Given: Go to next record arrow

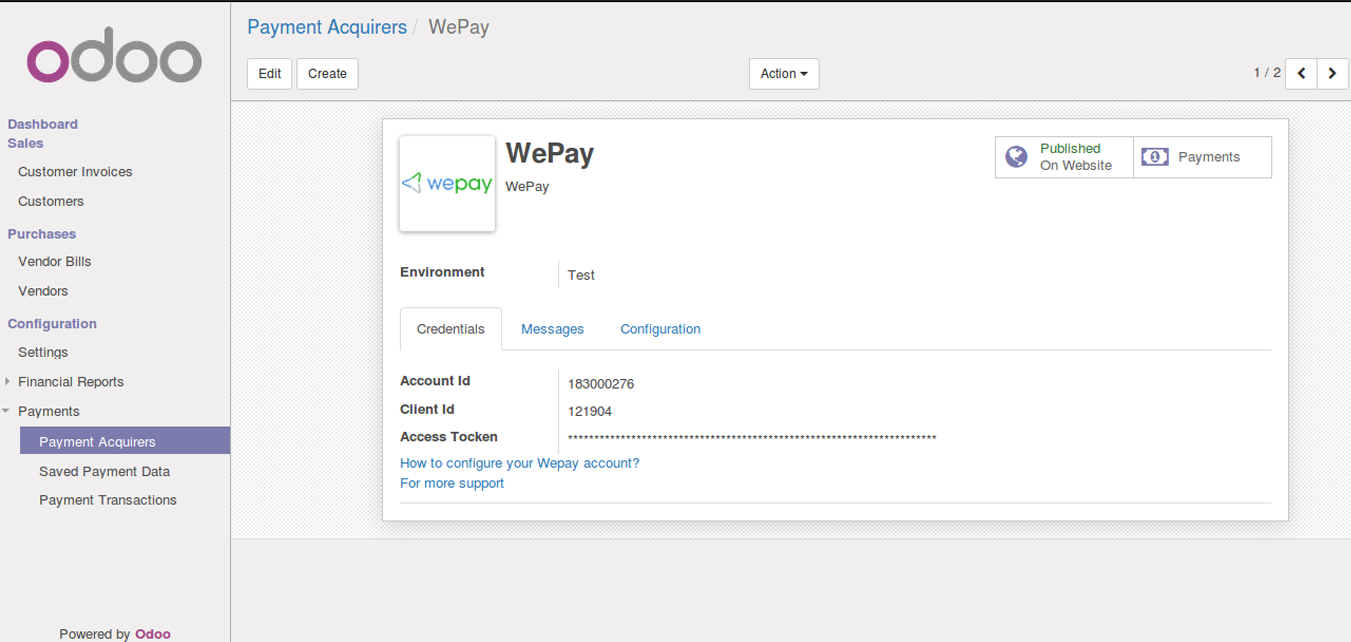Looking at the screenshot, I should [1333, 73].
